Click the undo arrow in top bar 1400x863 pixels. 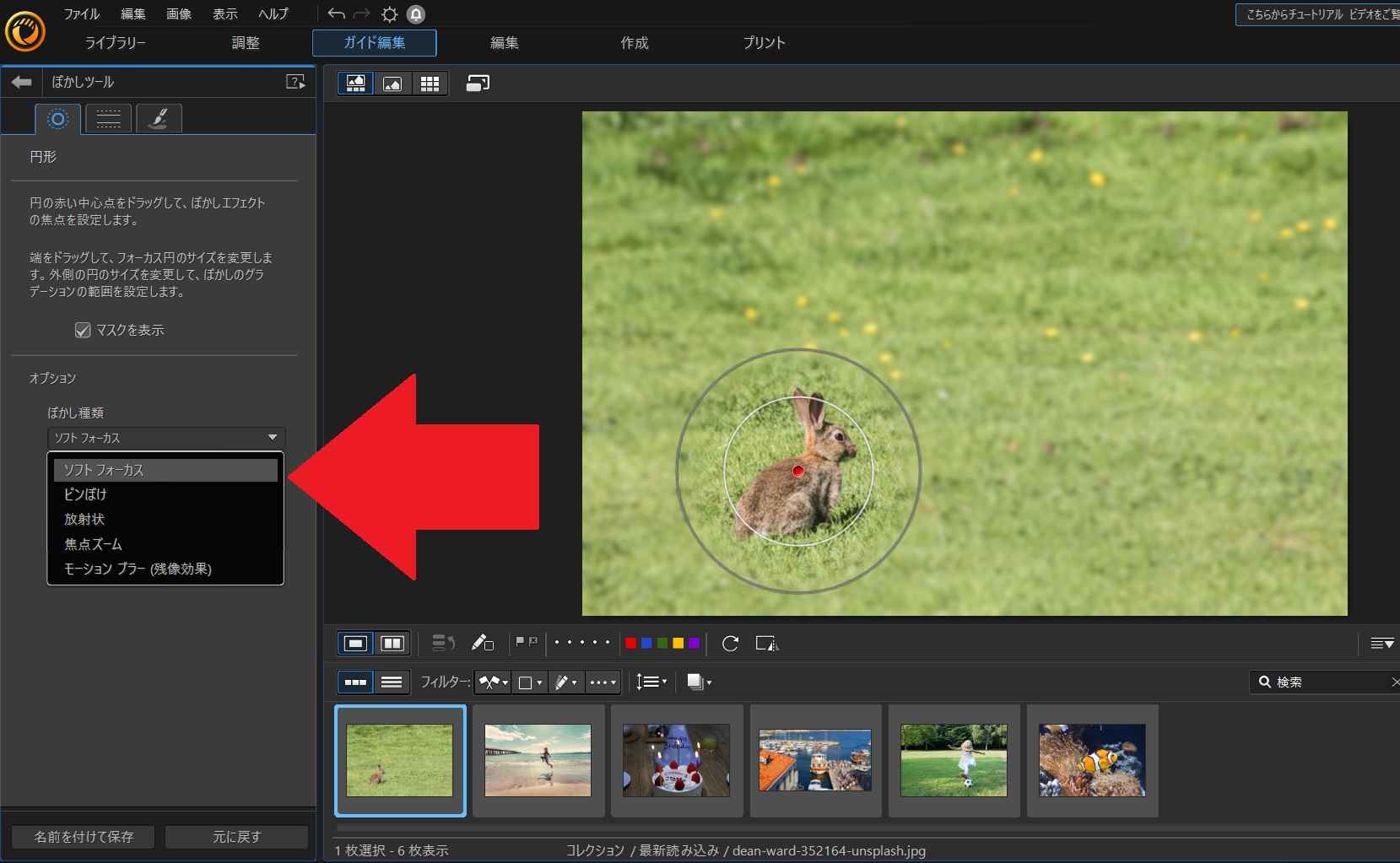[x=336, y=14]
